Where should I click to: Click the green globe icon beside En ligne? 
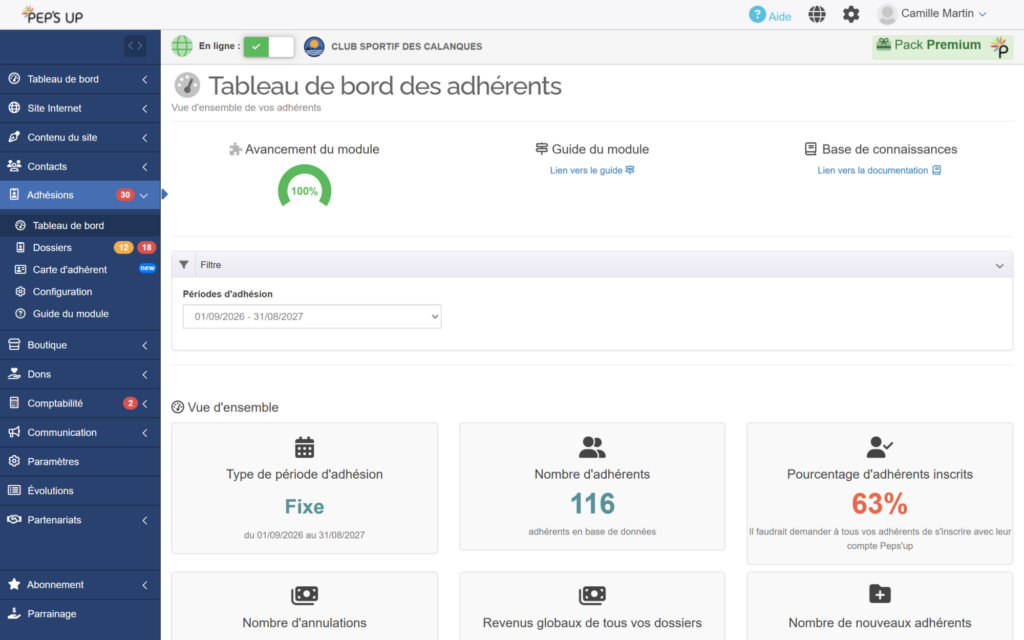click(182, 46)
